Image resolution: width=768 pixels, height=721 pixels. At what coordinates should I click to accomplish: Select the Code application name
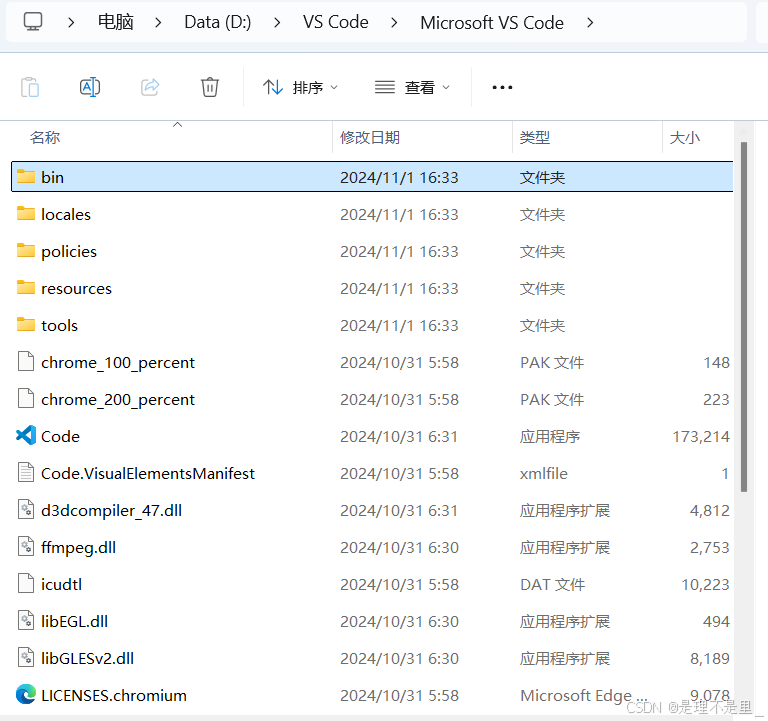coord(60,436)
